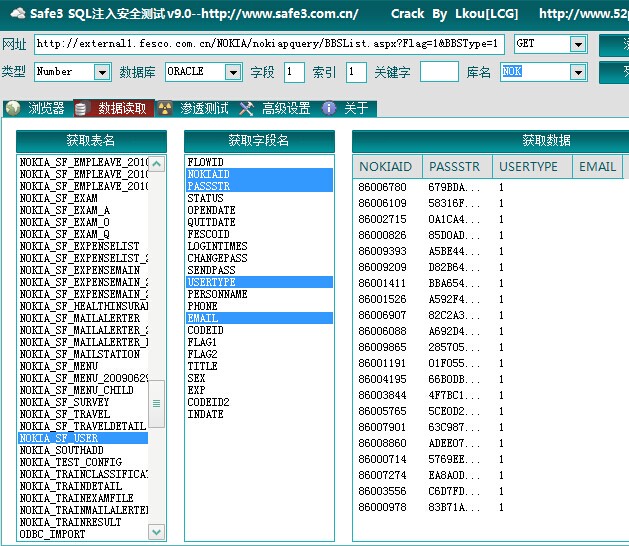Select the ODBC_IMPORT table
The image size is (629, 546).
(83, 534)
